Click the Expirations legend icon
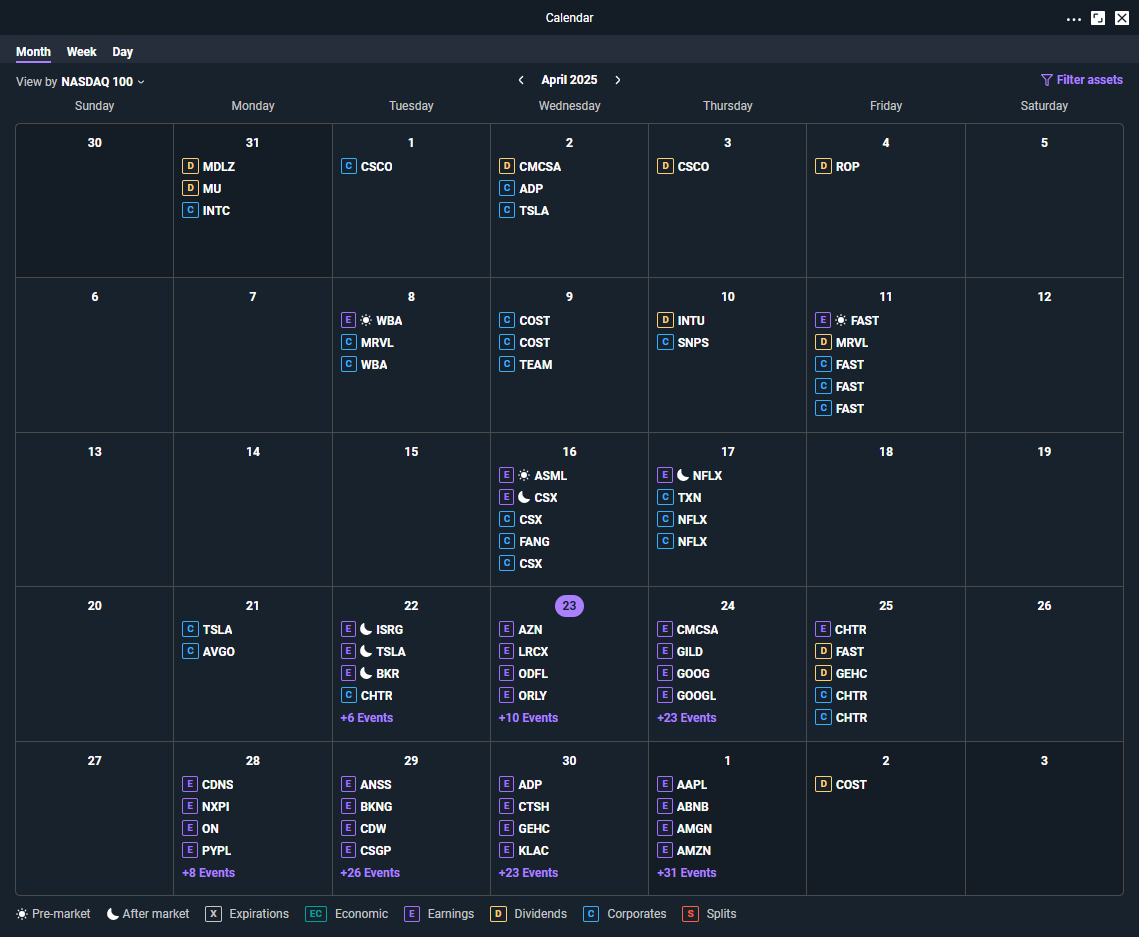Image resolution: width=1139 pixels, height=937 pixels. point(213,914)
